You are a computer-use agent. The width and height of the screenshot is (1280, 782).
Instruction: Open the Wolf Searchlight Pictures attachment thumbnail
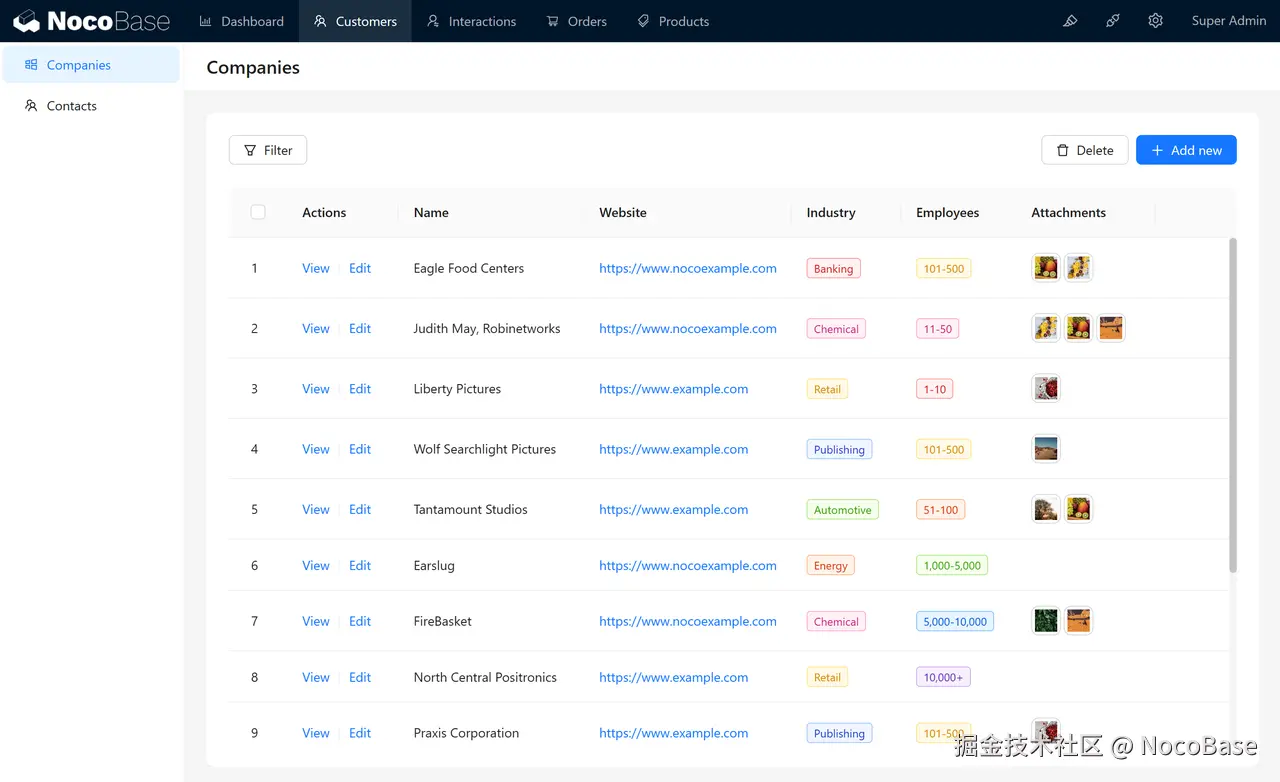click(x=1046, y=449)
